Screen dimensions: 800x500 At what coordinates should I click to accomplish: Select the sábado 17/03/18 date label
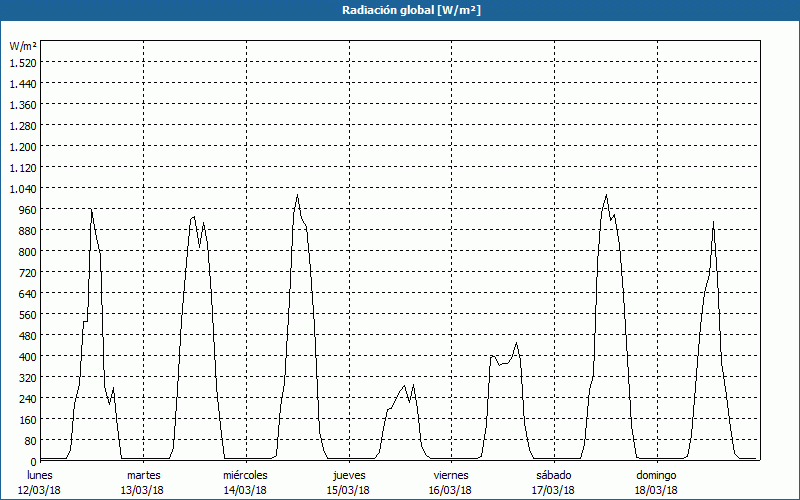click(554, 482)
